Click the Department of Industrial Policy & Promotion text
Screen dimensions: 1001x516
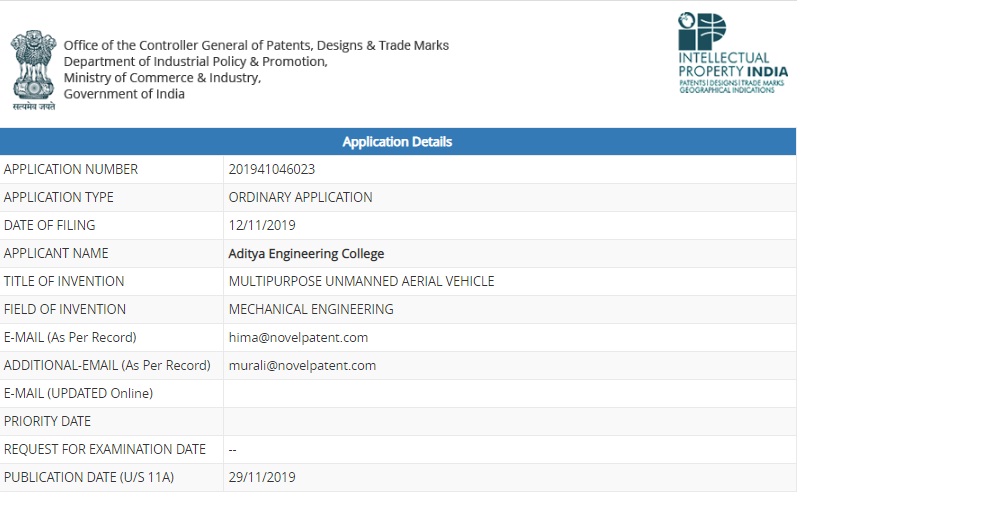(x=195, y=62)
